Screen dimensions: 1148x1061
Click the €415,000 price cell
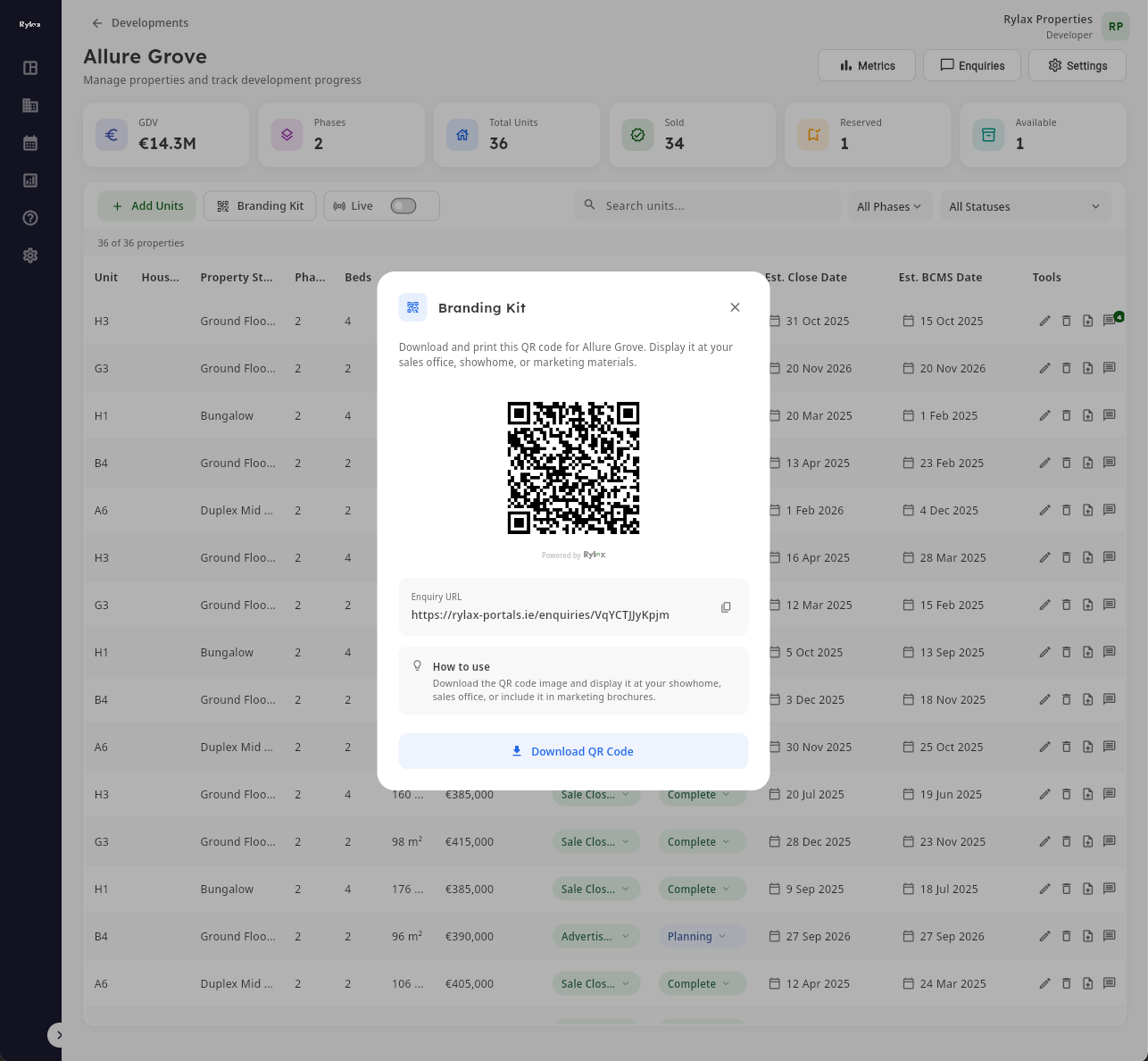click(470, 841)
